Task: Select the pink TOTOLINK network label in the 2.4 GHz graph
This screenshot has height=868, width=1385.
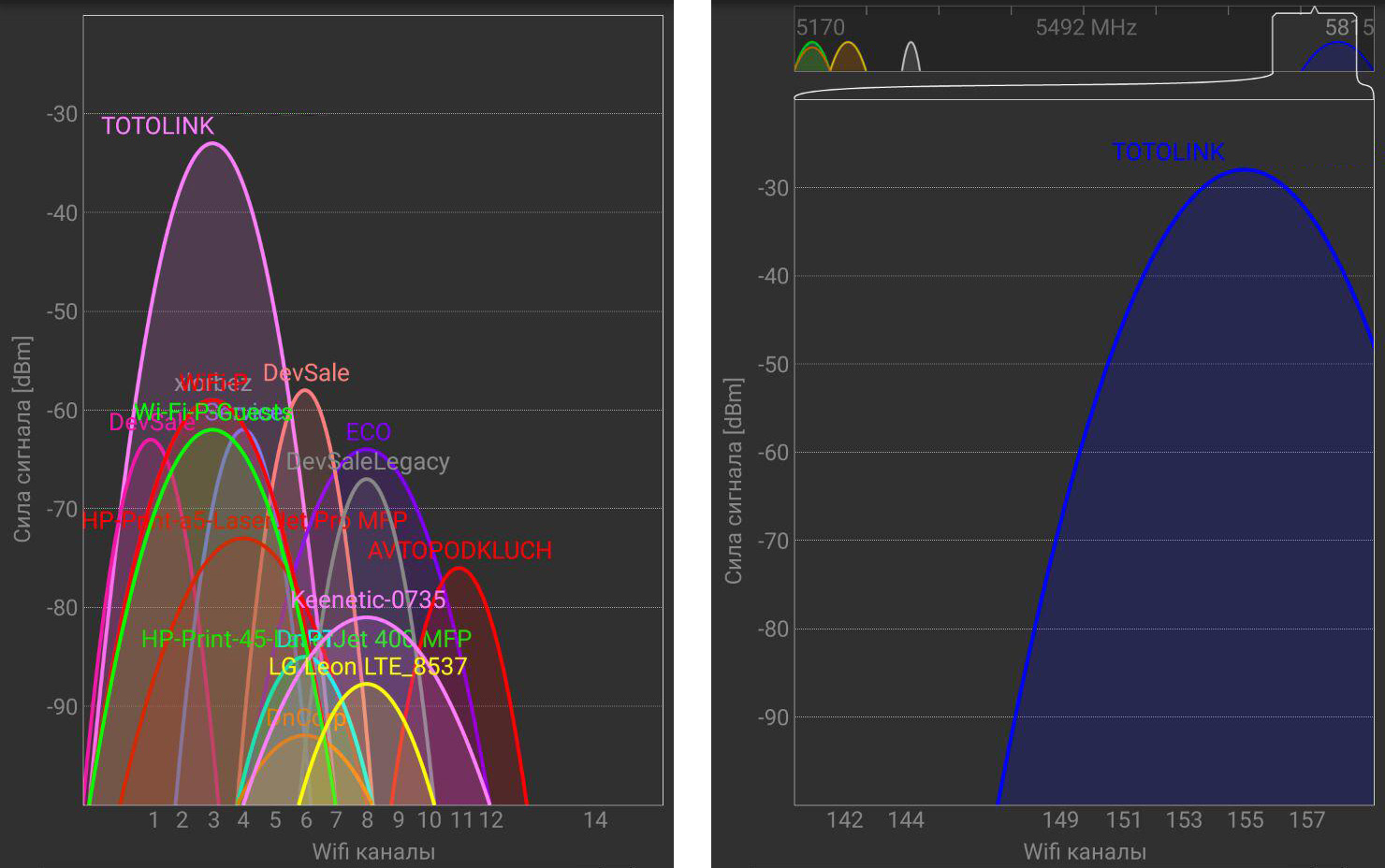Action: [x=157, y=125]
